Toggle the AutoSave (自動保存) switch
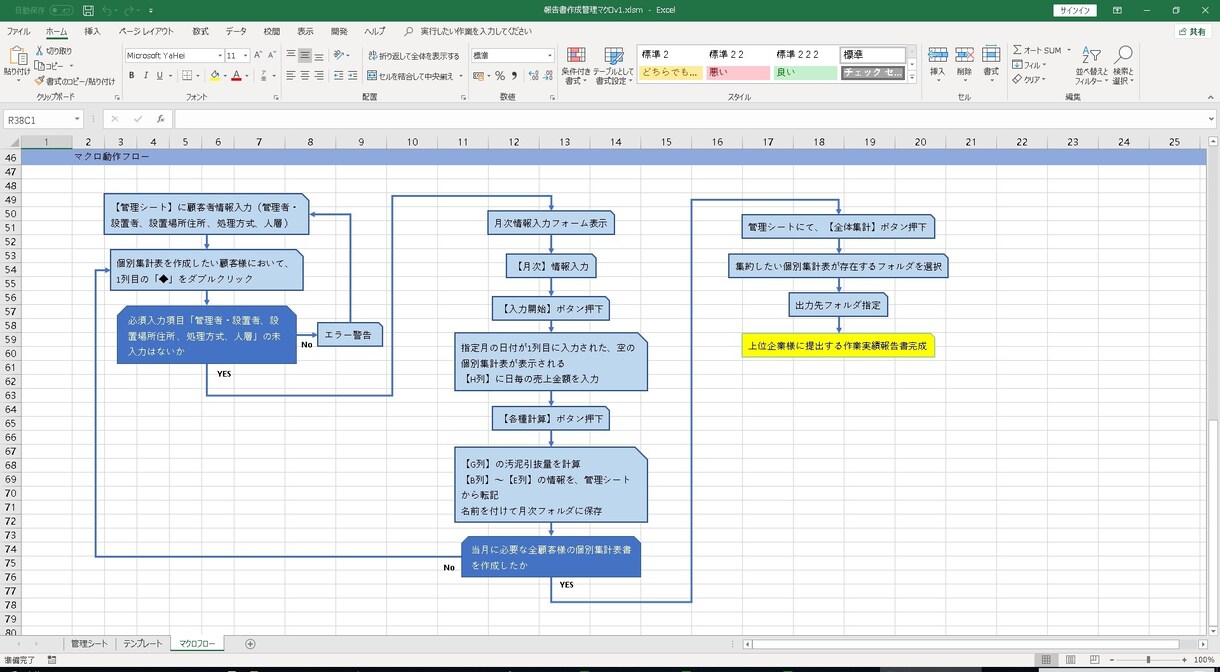The width and height of the screenshot is (1220, 672). click(62, 10)
